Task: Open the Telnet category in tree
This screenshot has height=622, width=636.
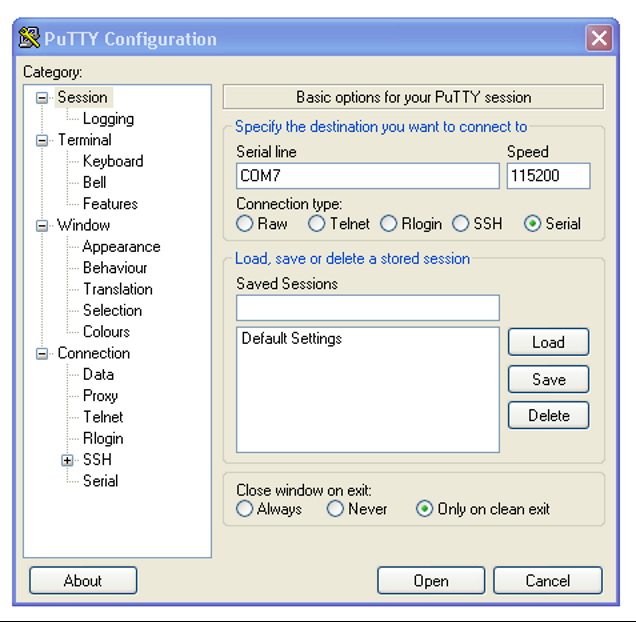Action: [103, 417]
